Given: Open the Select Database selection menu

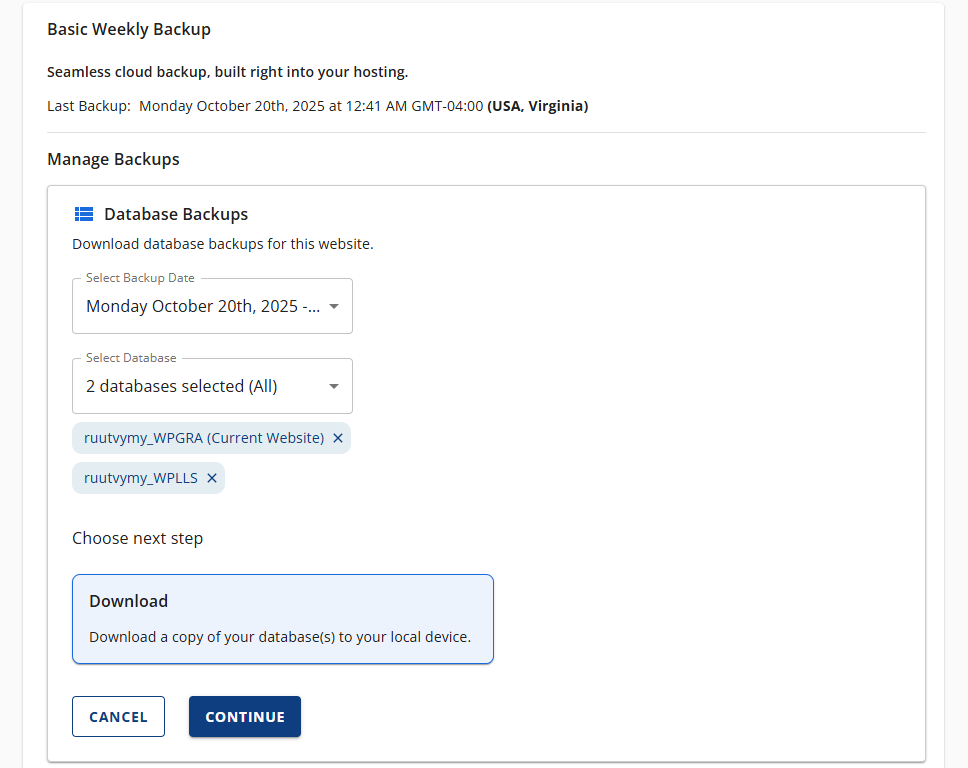Looking at the screenshot, I should tap(212, 386).
